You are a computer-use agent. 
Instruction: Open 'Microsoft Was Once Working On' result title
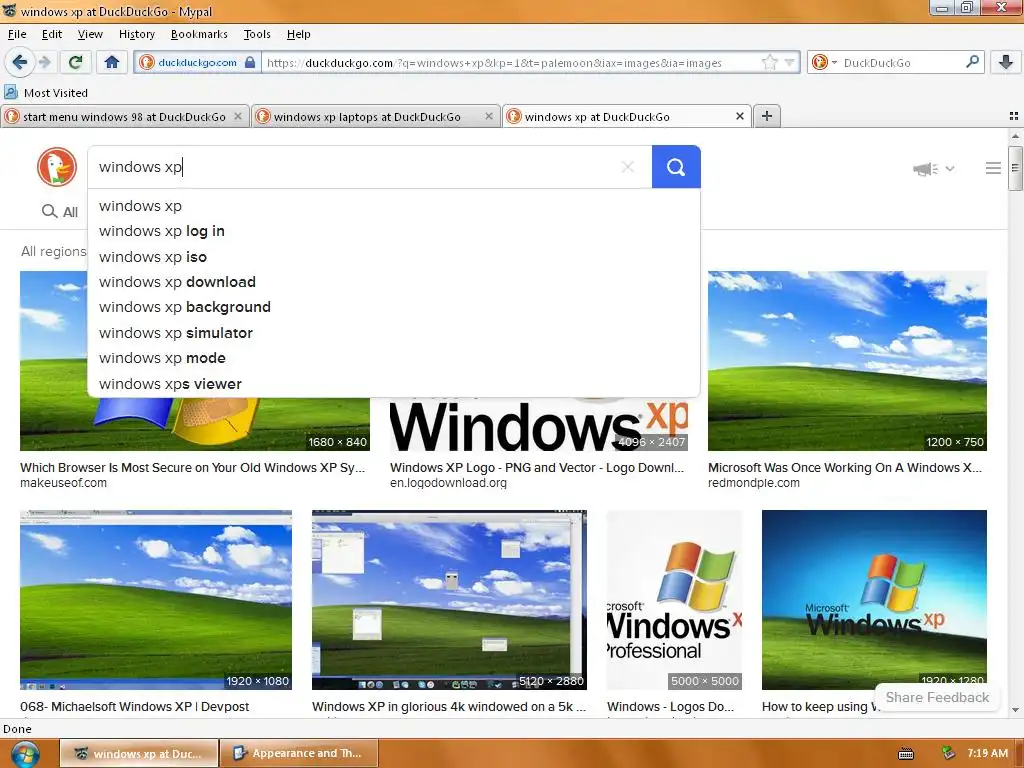tap(844, 468)
